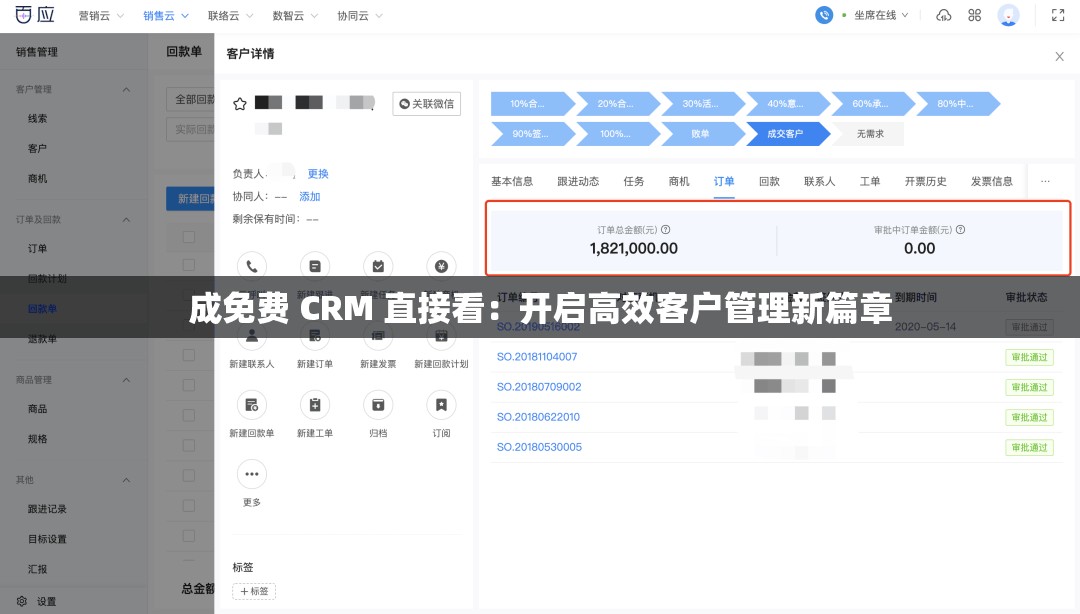1080x614 pixels.
Task: Tick the bottom visible row checkbox
Action: 188,535
